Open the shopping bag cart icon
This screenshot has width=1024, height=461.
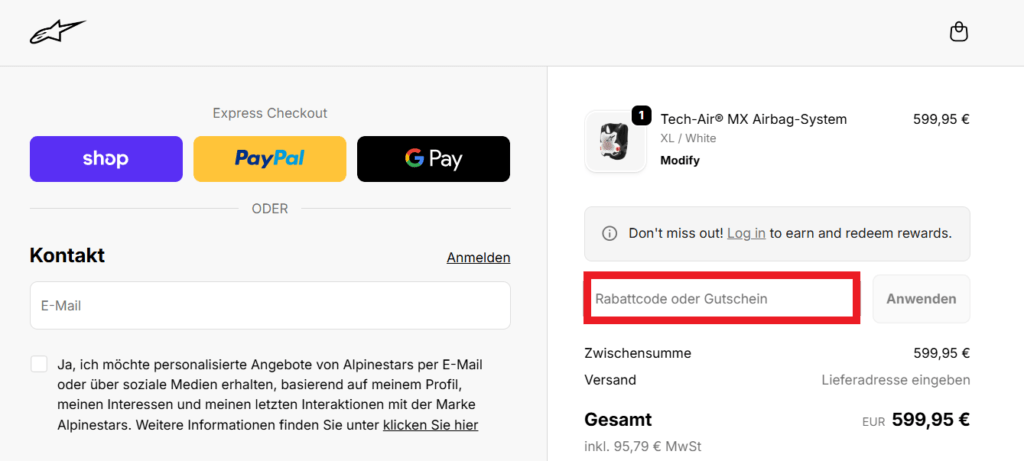click(x=958, y=33)
